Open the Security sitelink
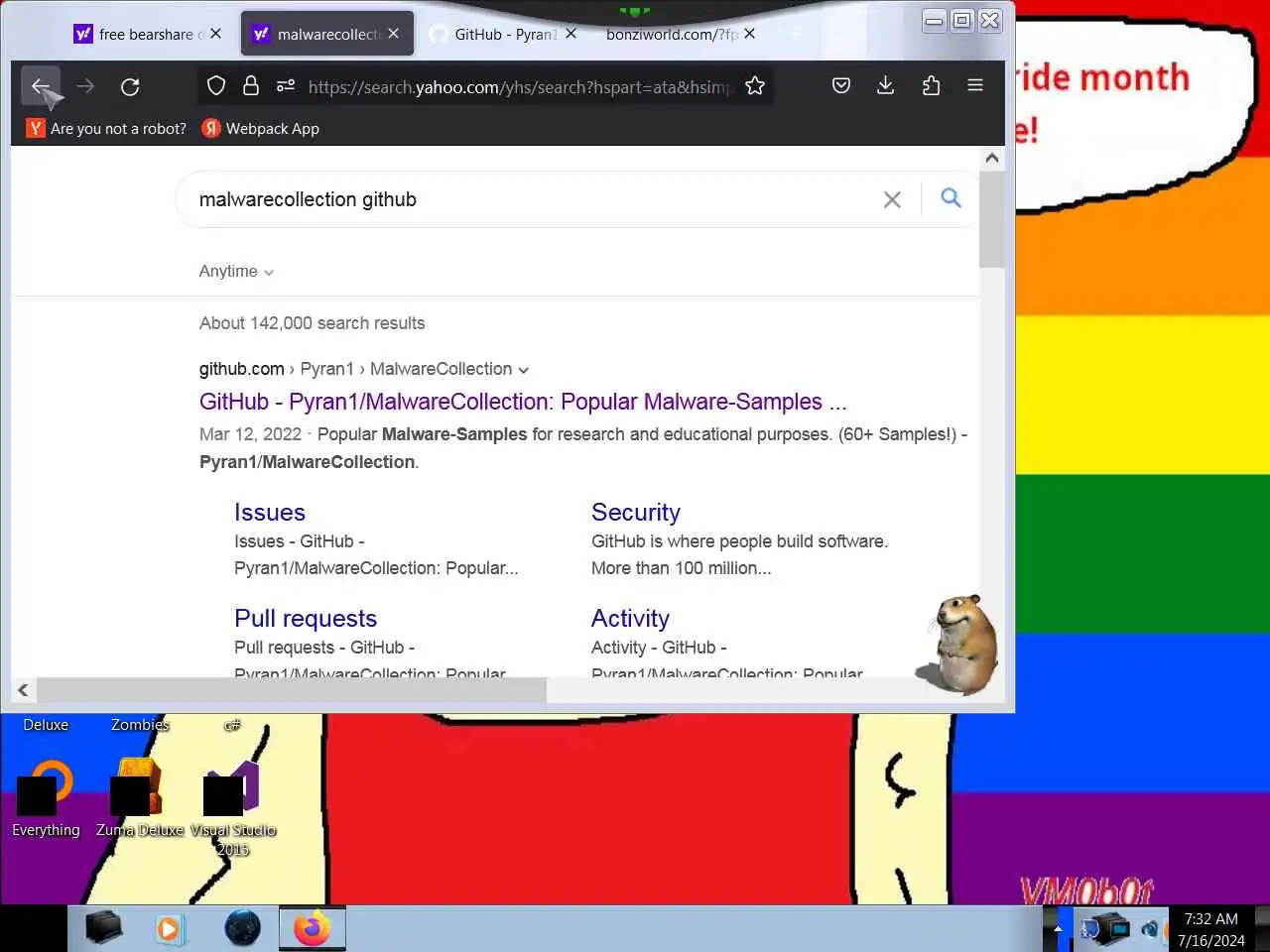Screen dimensions: 1270x952 coord(636,513)
